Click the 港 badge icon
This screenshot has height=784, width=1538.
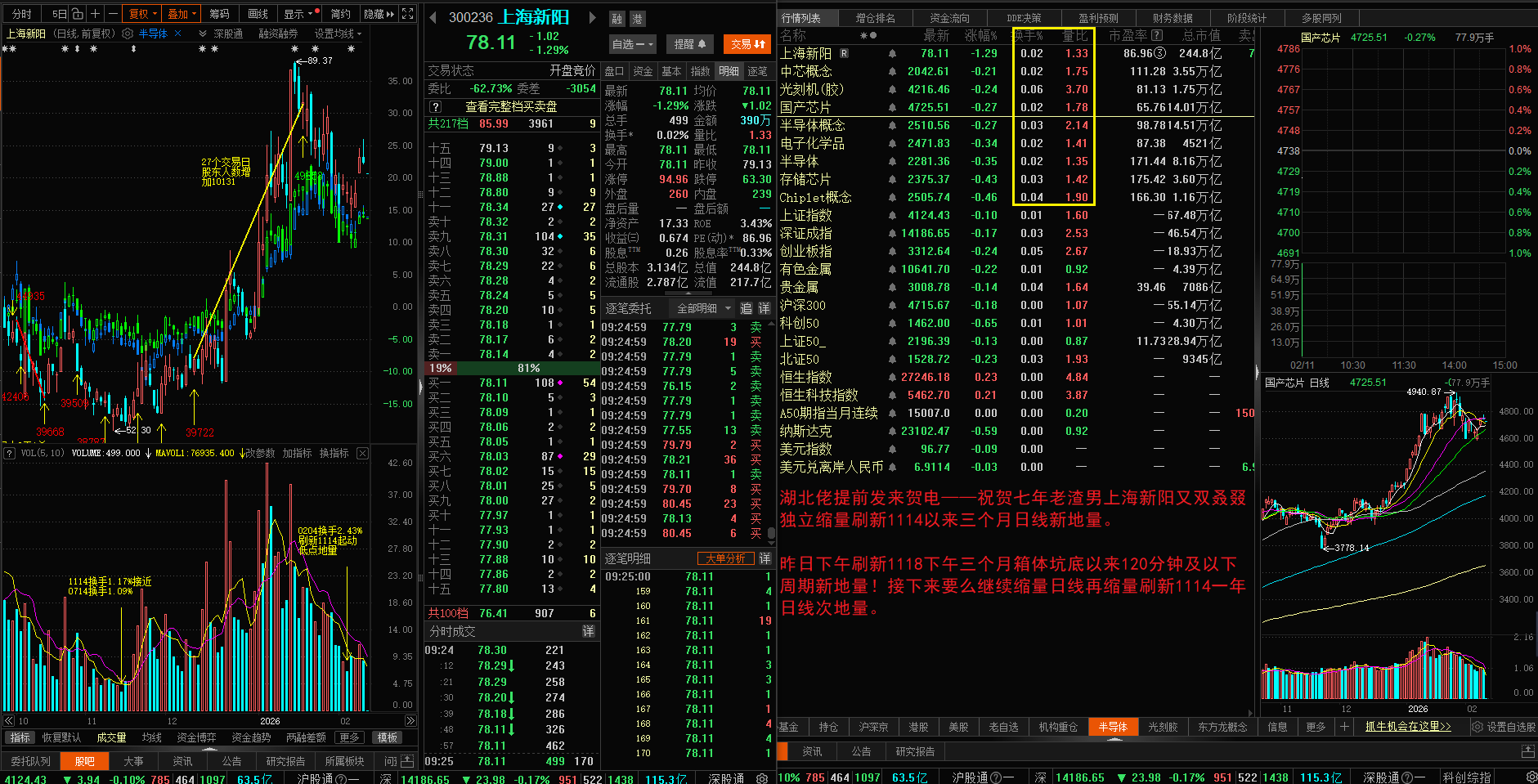coord(638,18)
